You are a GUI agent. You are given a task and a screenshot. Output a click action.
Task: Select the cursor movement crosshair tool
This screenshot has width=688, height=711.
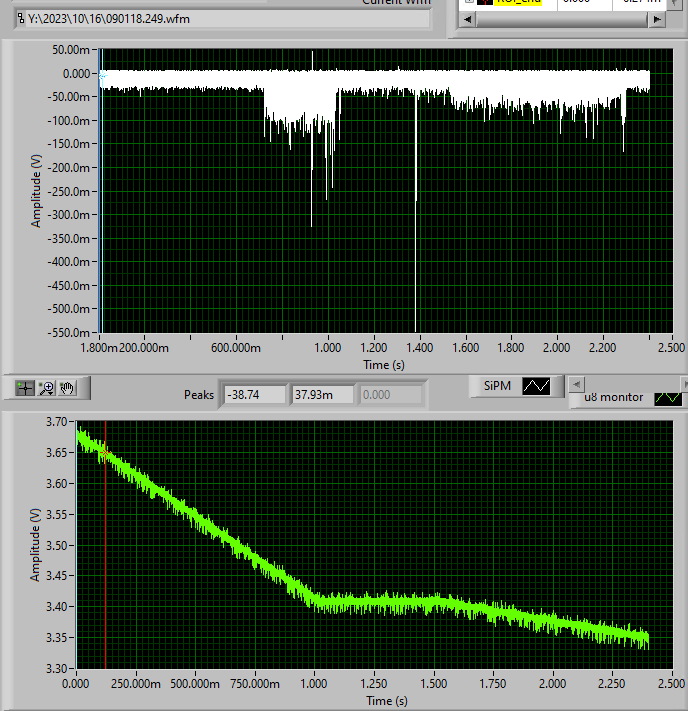(x=25, y=388)
